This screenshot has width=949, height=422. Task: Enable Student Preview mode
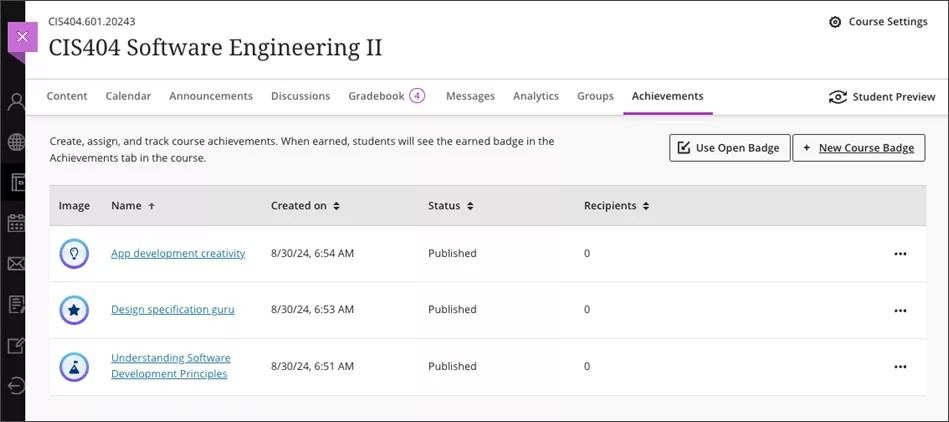pyautogui.click(x=882, y=97)
